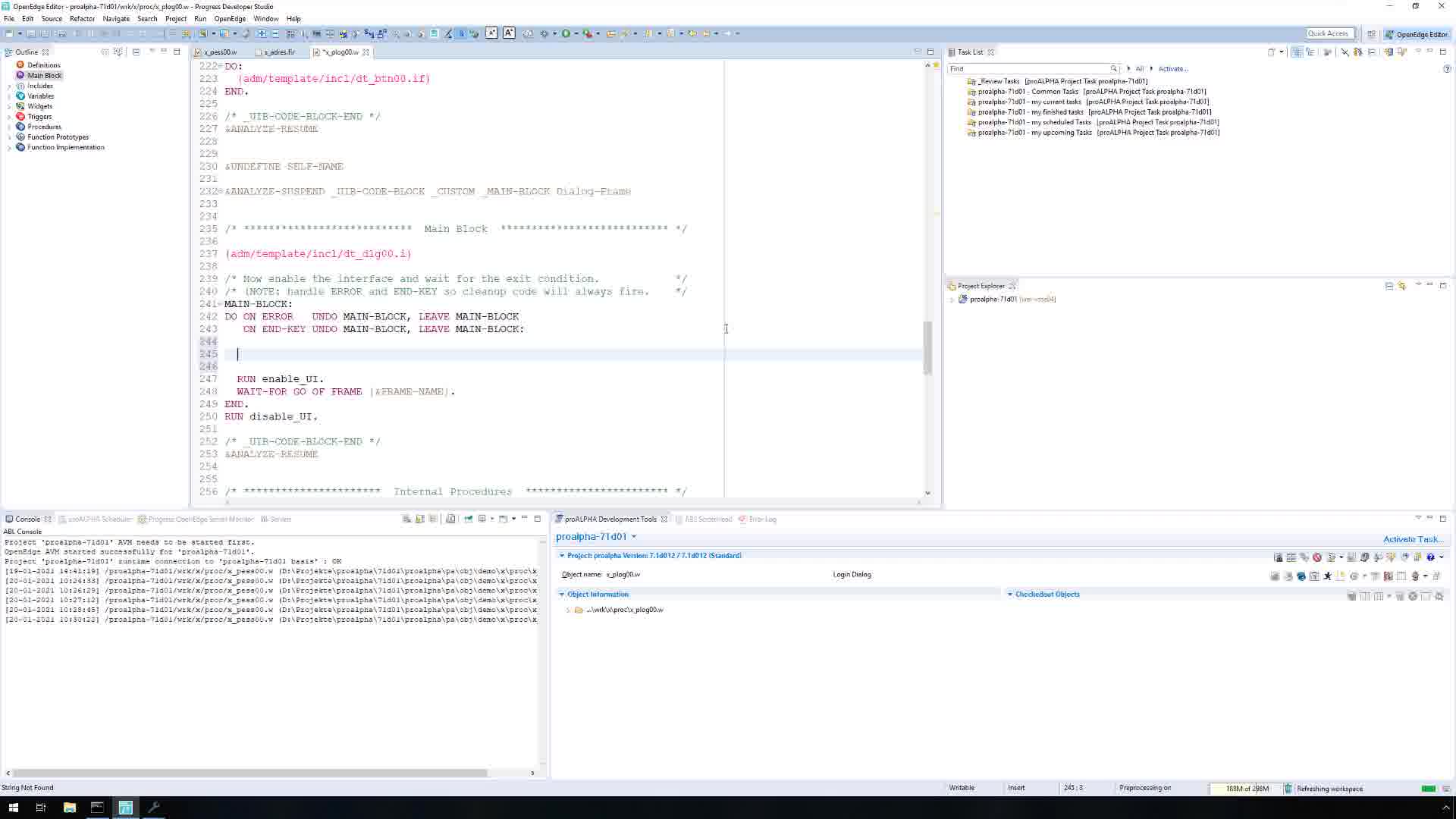Open File Explorer from the taskbar

click(69, 808)
